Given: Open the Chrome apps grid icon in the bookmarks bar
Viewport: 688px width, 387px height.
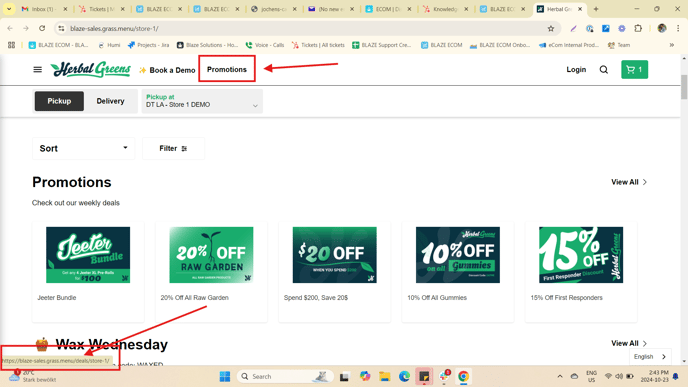Looking at the screenshot, I should [11, 45].
